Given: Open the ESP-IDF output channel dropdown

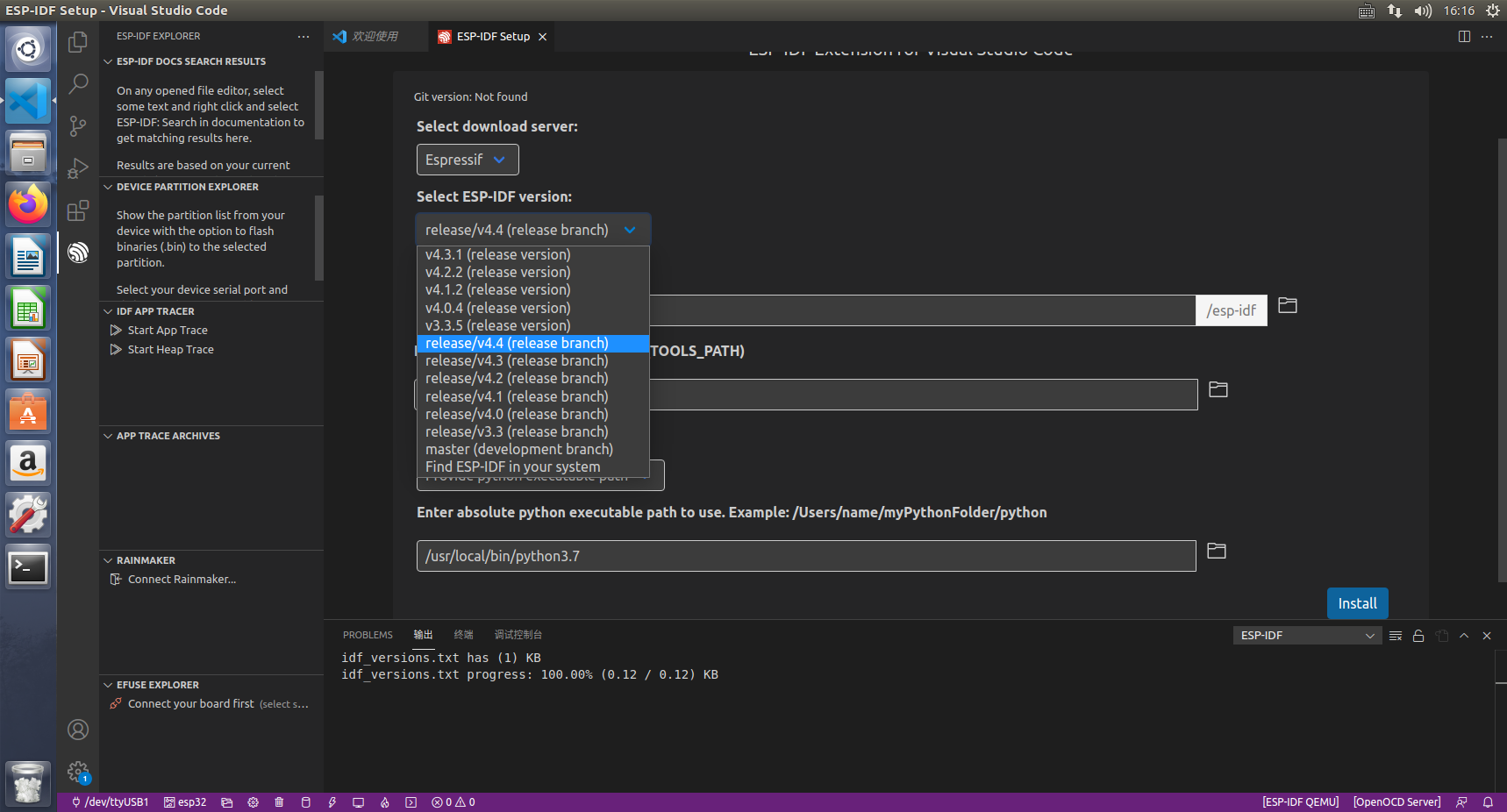Looking at the screenshot, I should point(1307,636).
